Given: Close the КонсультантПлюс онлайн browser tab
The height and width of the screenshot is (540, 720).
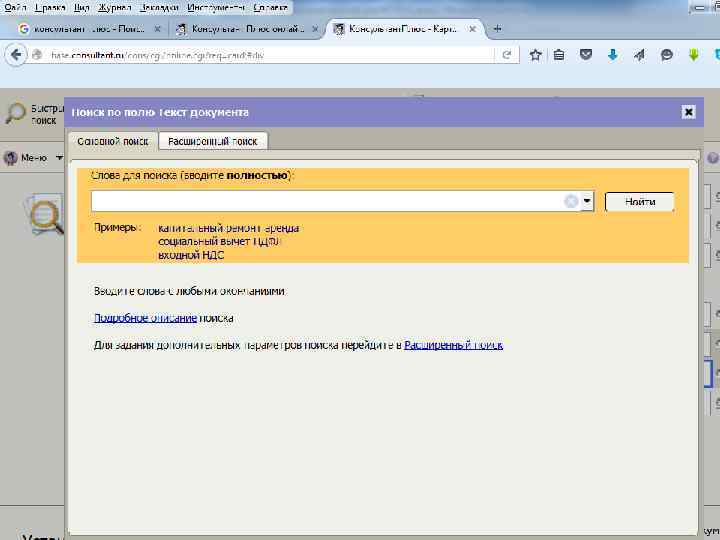Looking at the screenshot, I should coord(315,29).
